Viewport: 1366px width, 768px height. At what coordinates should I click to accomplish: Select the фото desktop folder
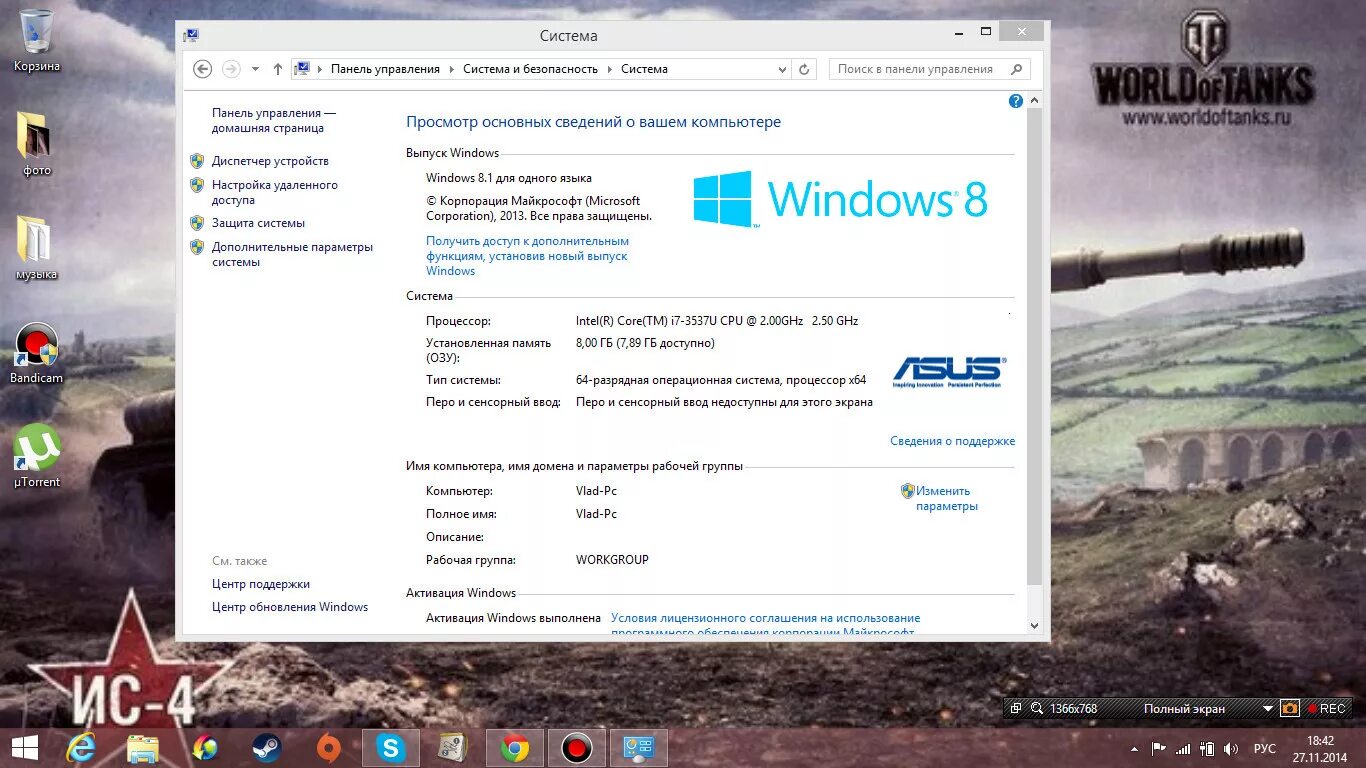tap(37, 144)
